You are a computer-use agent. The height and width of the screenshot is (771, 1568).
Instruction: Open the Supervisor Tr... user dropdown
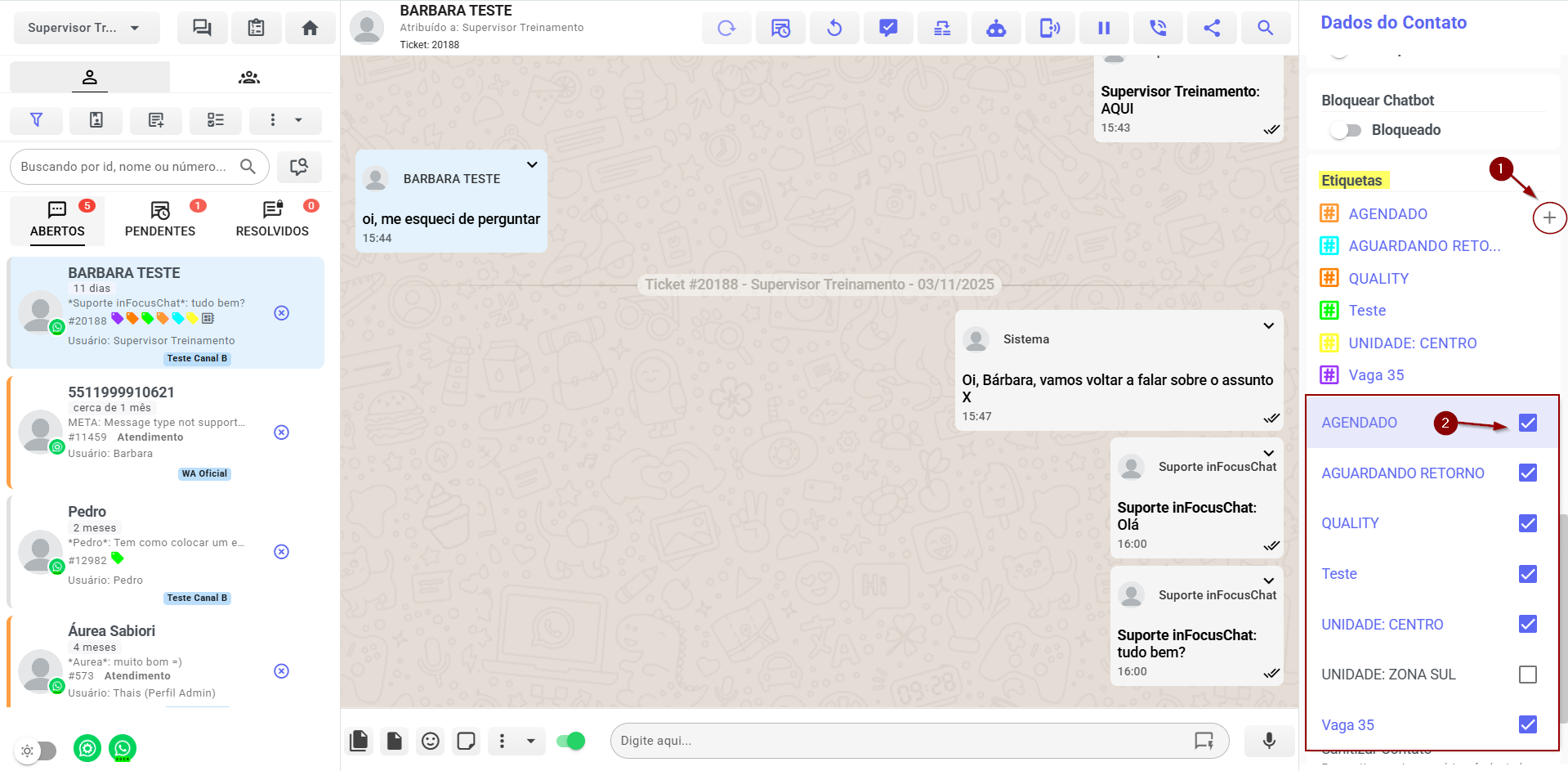[85, 28]
